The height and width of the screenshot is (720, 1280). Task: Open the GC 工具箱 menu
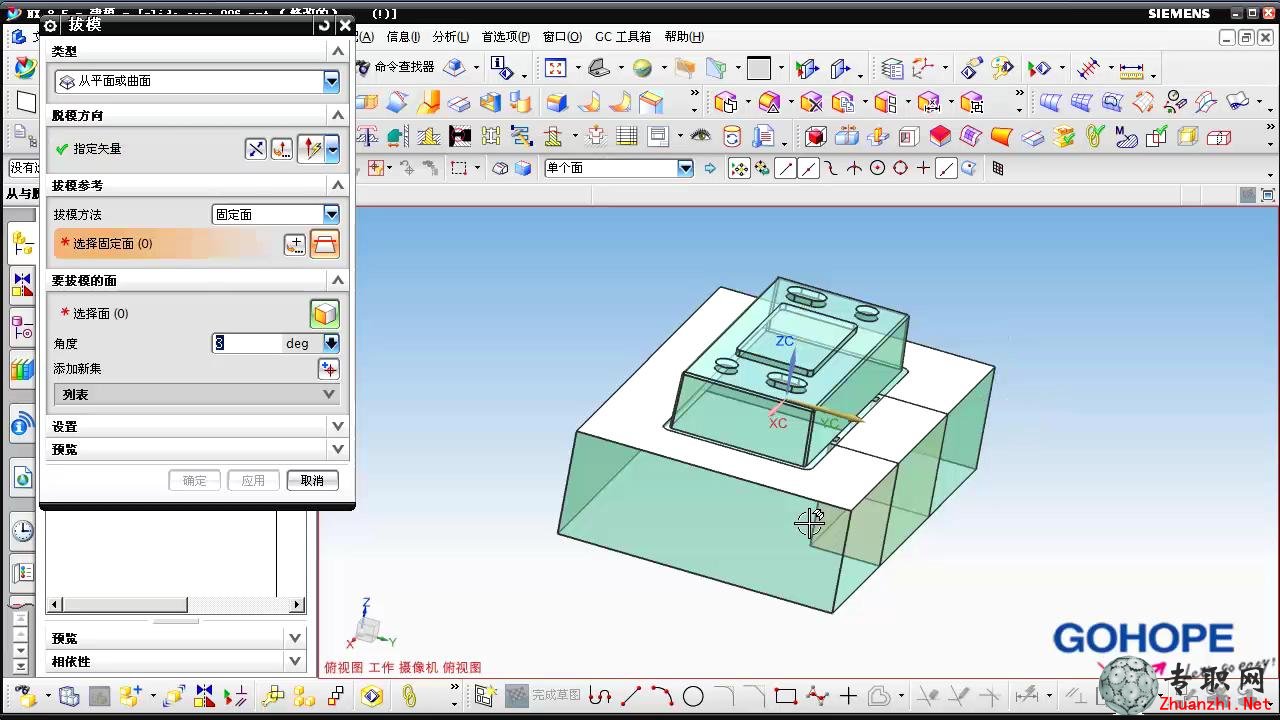coord(623,37)
